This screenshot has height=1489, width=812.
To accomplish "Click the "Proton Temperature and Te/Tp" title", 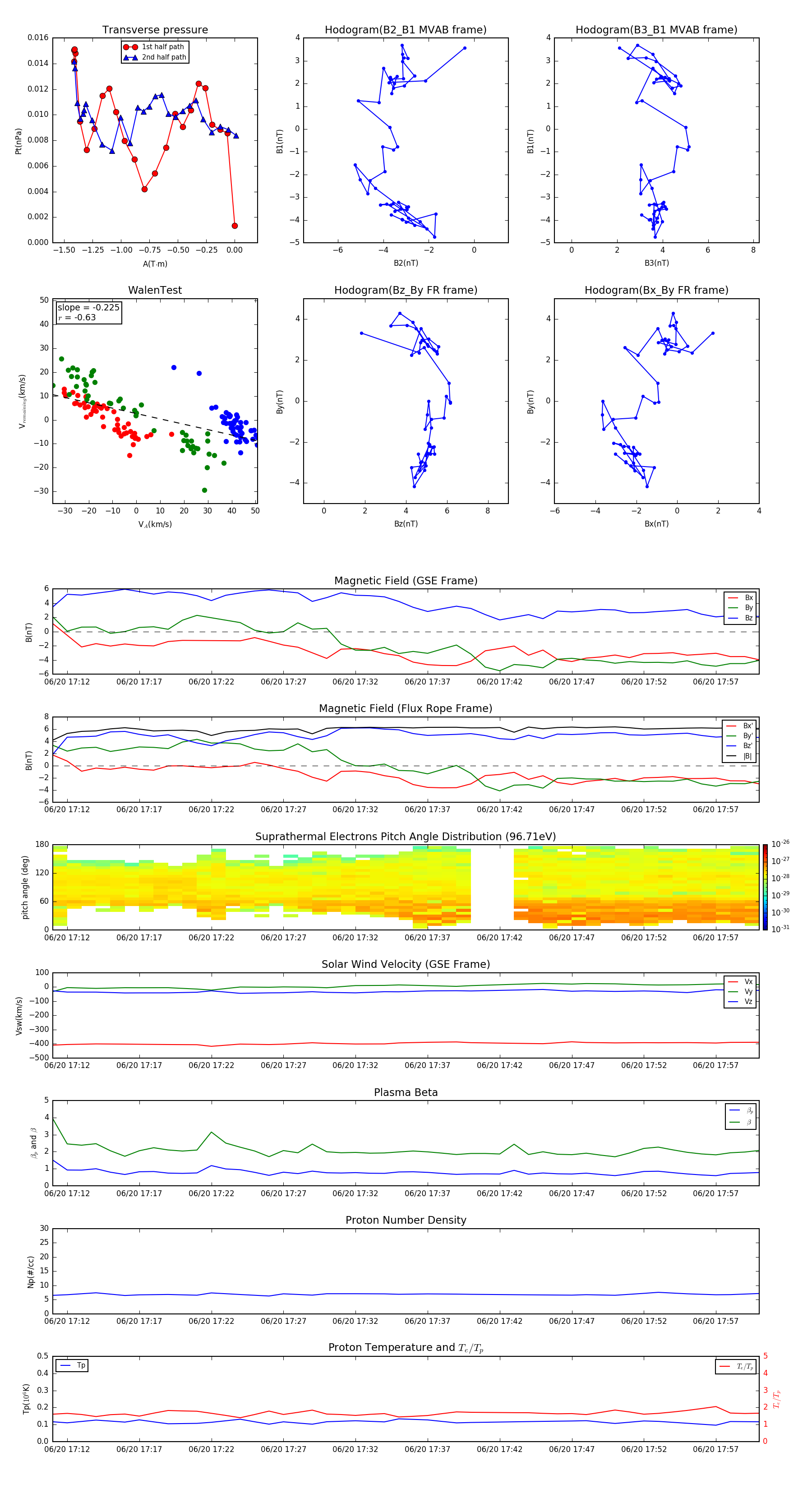I will (406, 1348).
